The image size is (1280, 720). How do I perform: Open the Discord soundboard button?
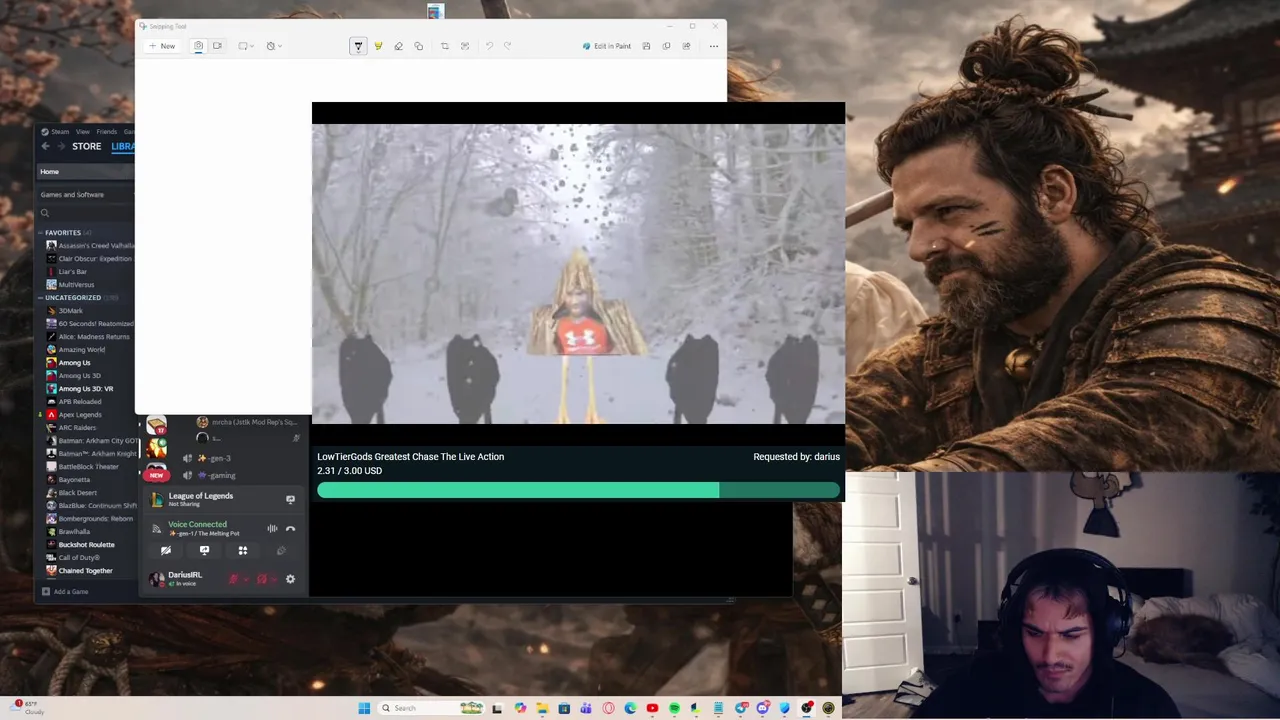click(x=281, y=550)
